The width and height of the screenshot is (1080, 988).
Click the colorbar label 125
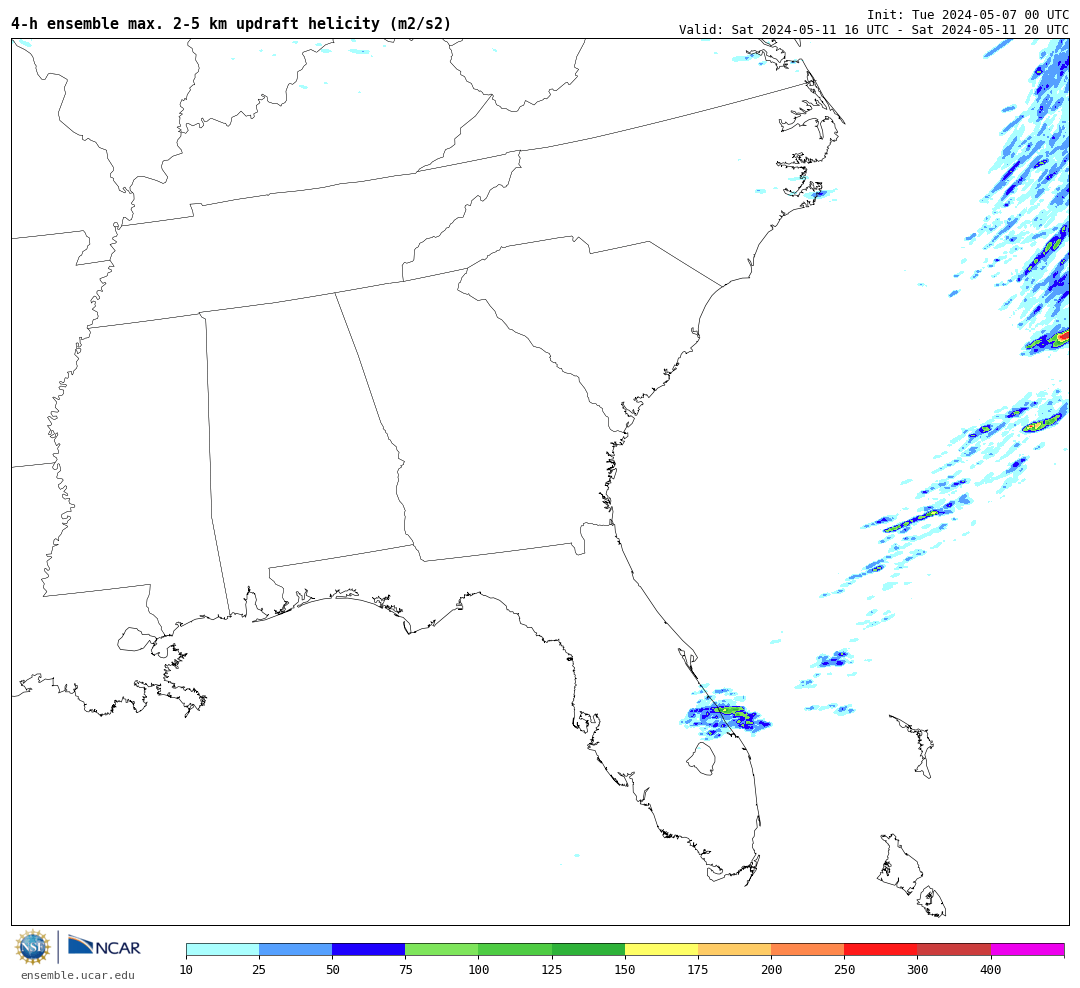point(552,969)
